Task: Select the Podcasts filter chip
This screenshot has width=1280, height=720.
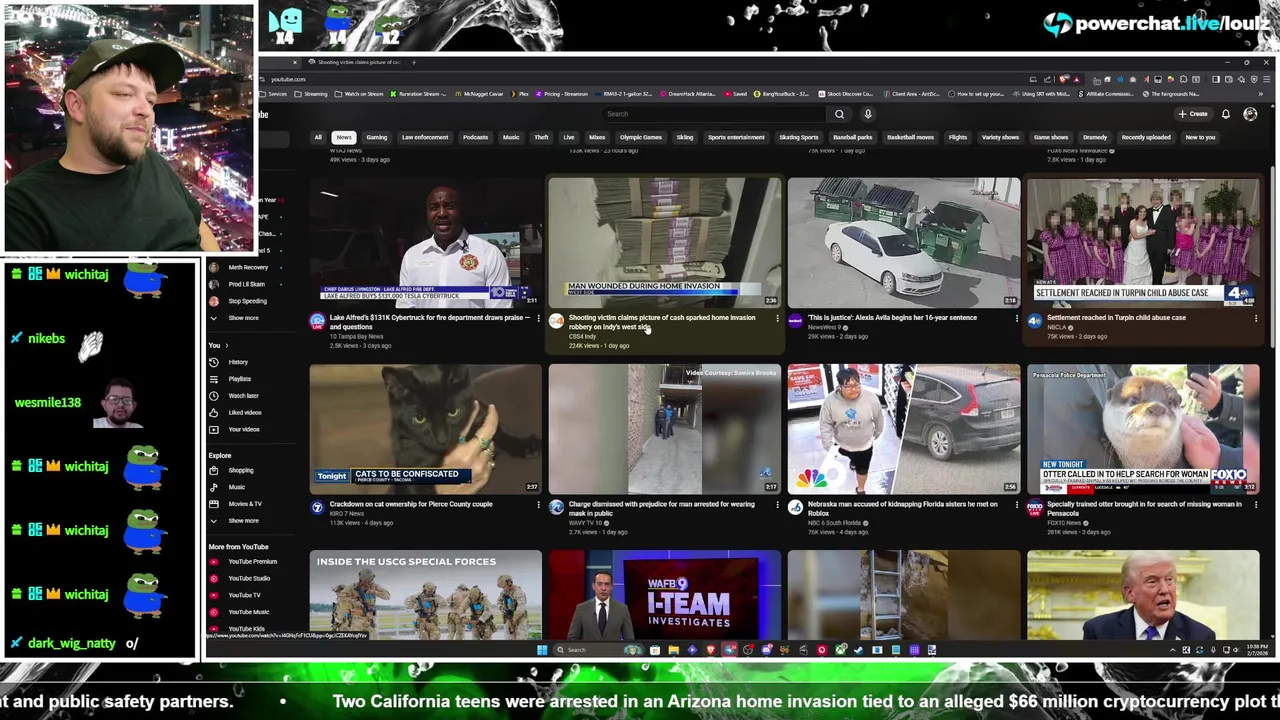Action: click(x=475, y=137)
